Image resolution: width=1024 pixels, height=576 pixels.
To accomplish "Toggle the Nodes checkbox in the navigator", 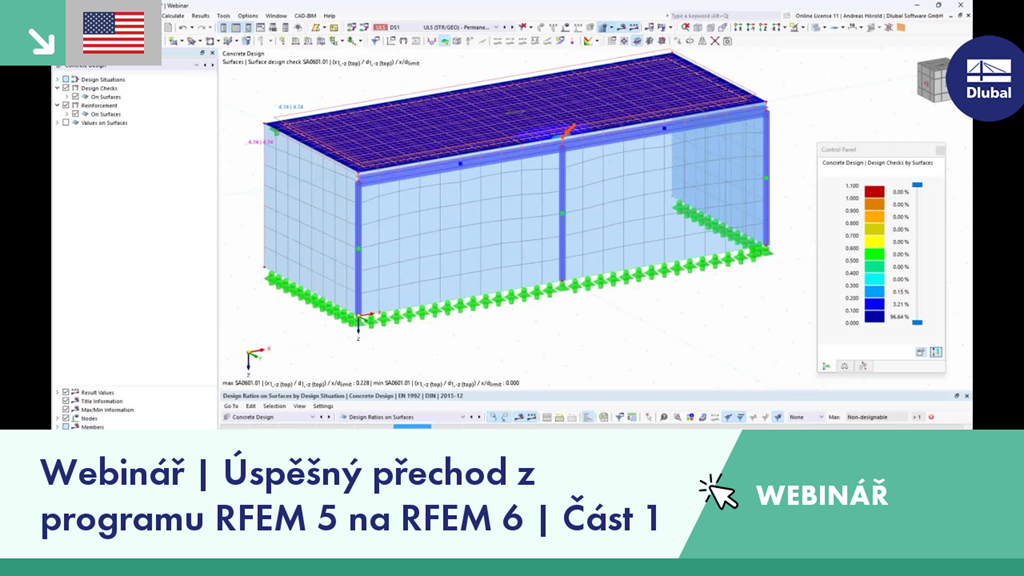I will point(65,418).
